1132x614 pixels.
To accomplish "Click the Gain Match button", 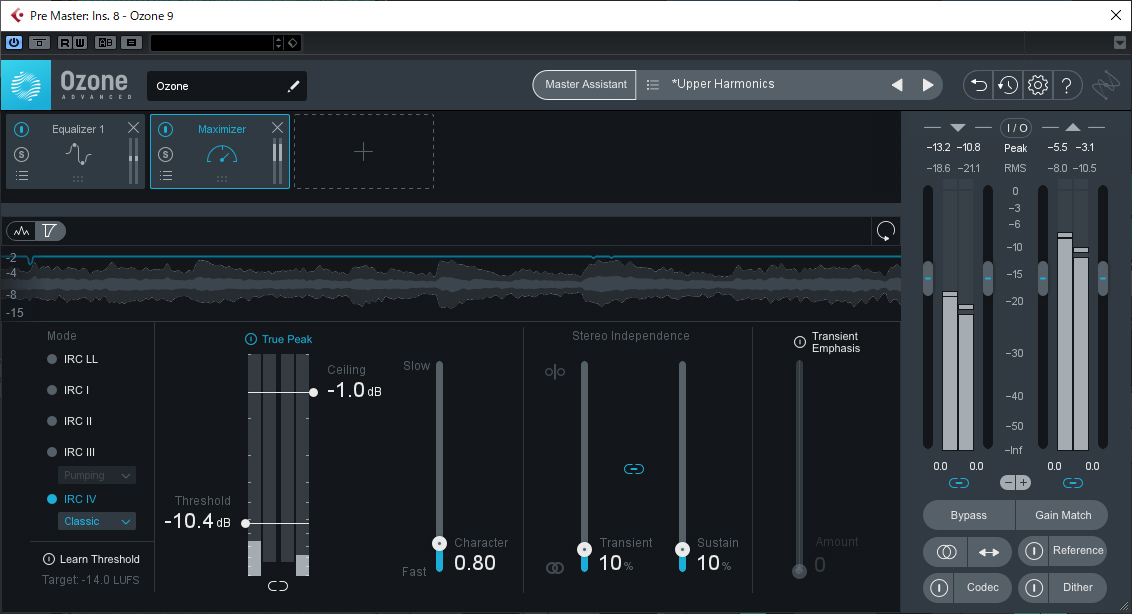I will pos(1063,515).
